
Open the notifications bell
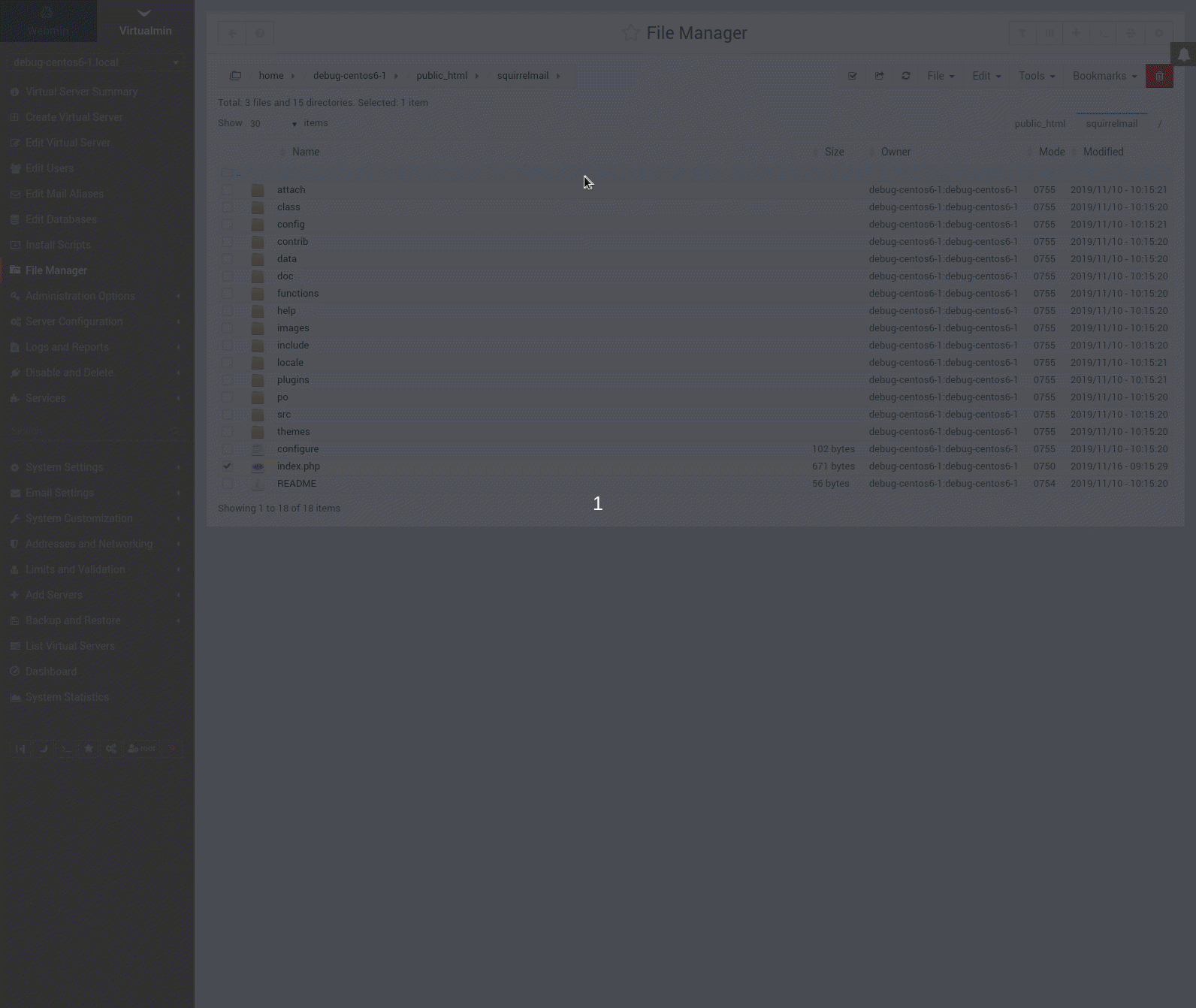1184,54
